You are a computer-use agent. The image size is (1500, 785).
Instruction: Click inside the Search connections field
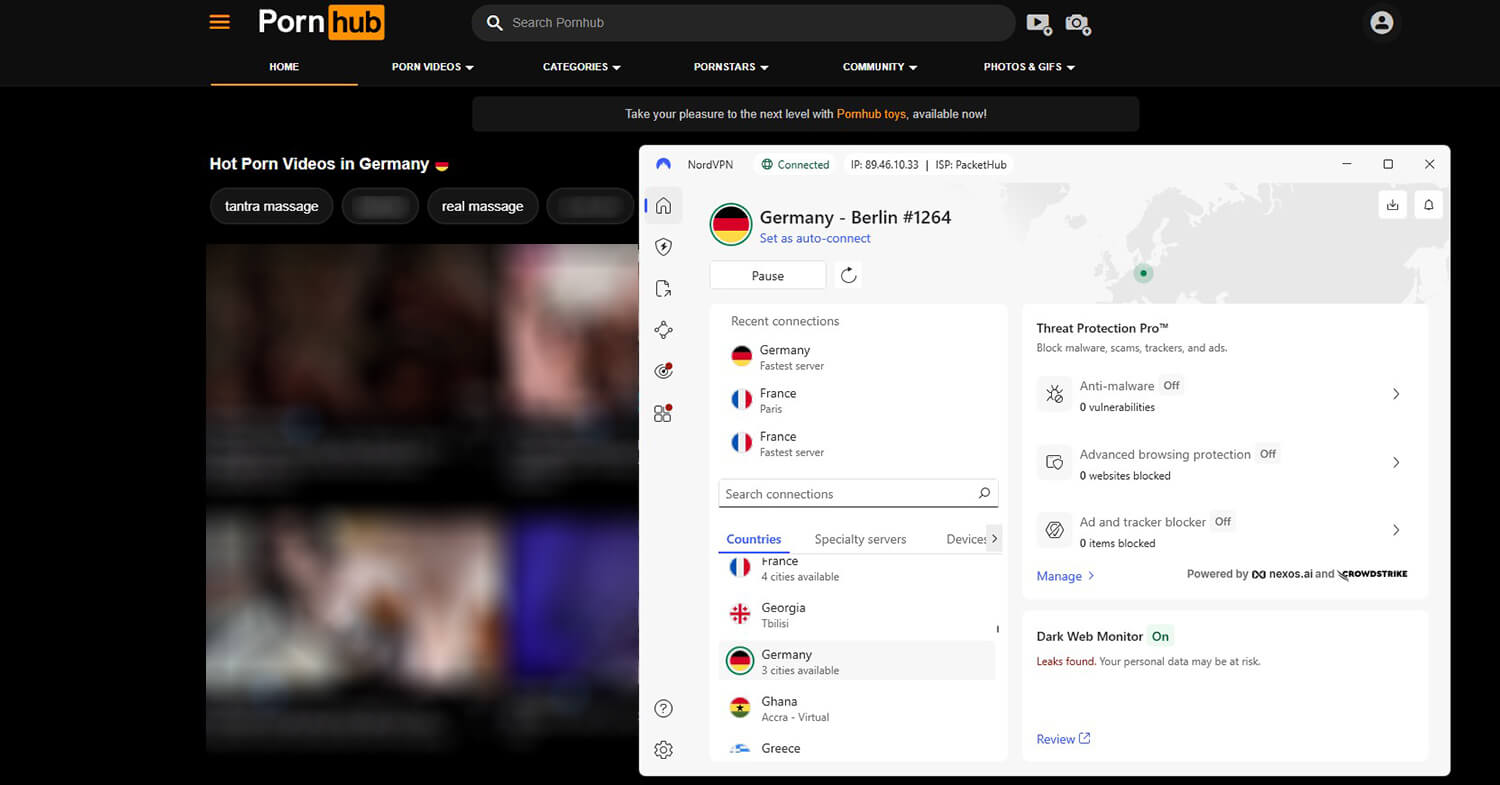[x=857, y=493]
